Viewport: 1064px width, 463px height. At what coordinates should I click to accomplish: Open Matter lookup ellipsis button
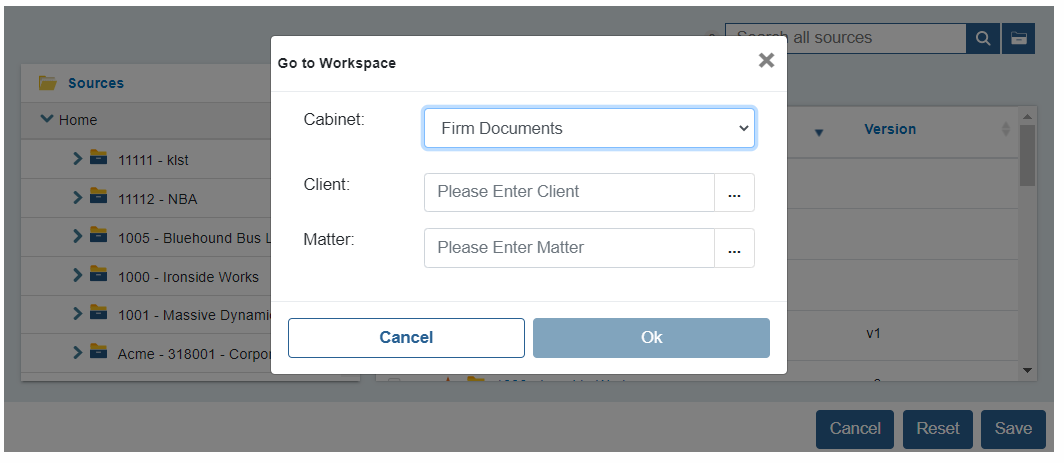(x=734, y=248)
